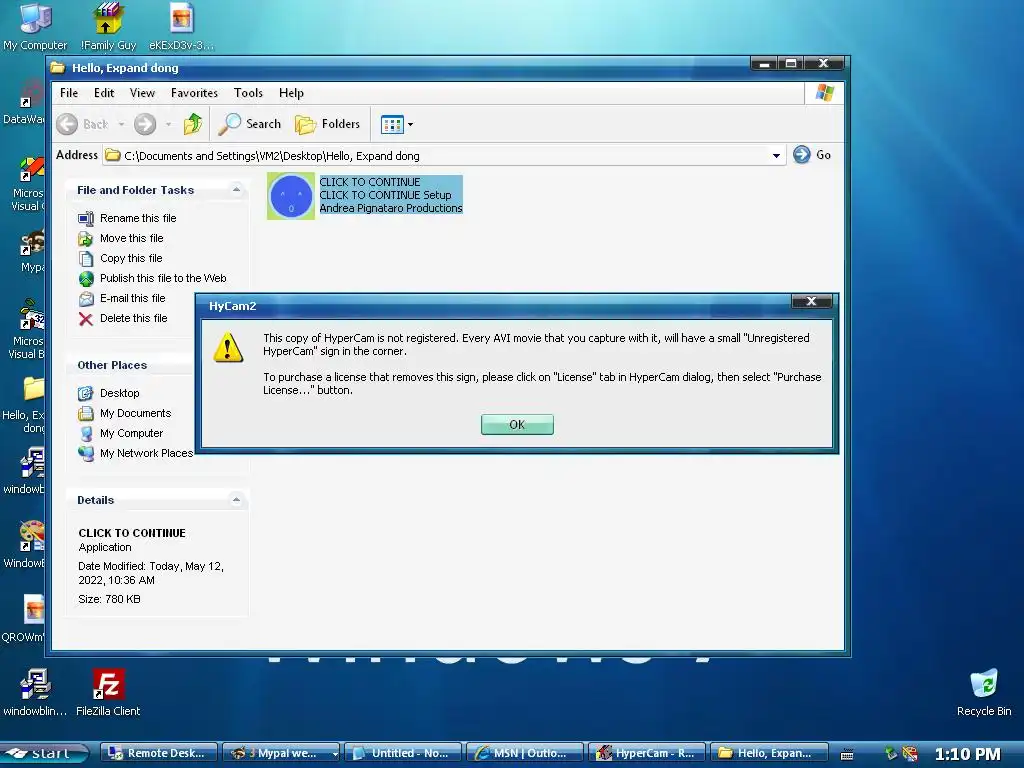This screenshot has width=1024, height=768.
Task: Close the HyCam2 warning dialog
Action: click(811, 301)
